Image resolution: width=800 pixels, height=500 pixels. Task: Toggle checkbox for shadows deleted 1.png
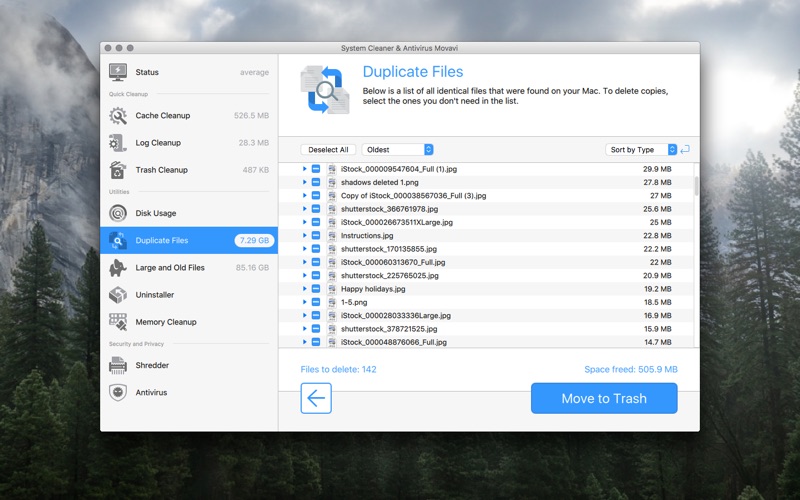click(x=316, y=183)
